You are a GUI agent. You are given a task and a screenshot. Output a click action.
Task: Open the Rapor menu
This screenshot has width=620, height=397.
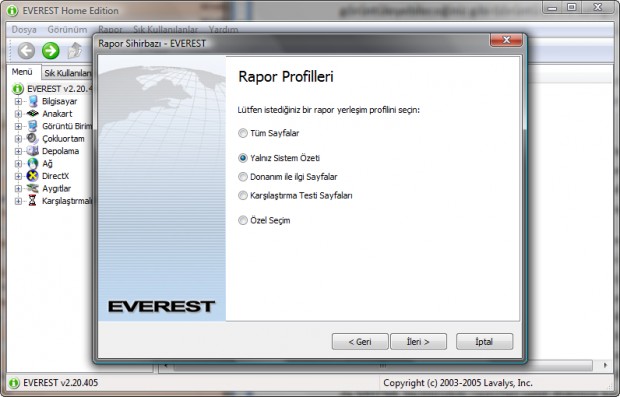pos(110,30)
